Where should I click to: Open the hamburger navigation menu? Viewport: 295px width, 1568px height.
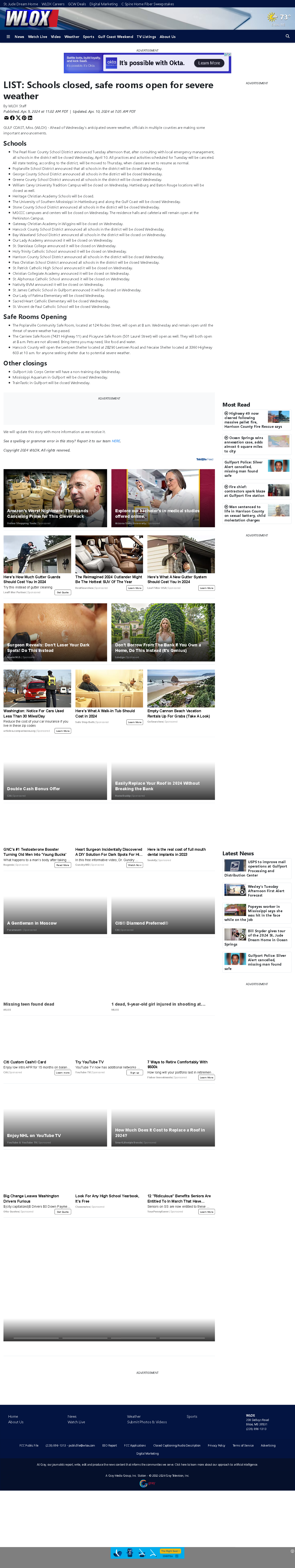coord(8,37)
